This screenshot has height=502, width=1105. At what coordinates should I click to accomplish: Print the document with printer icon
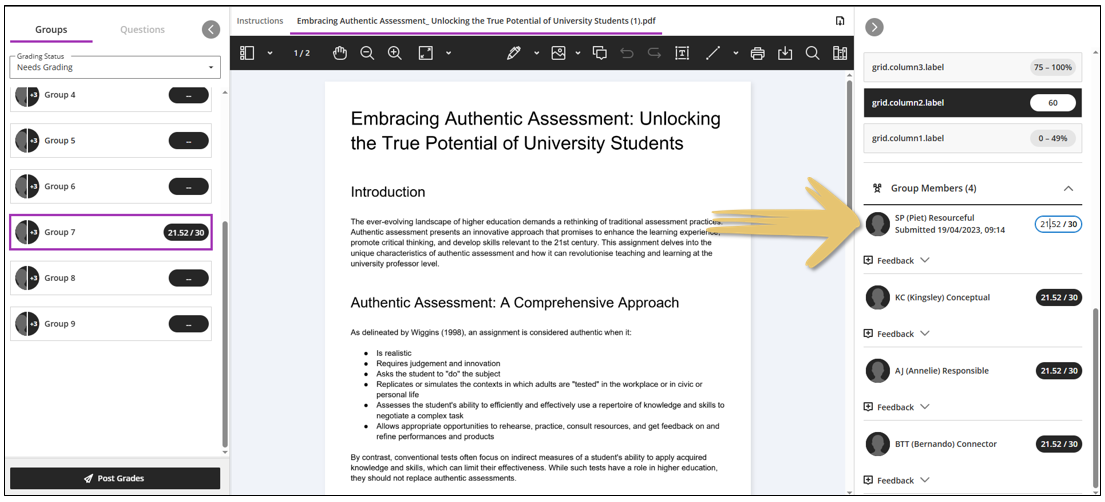[x=757, y=53]
